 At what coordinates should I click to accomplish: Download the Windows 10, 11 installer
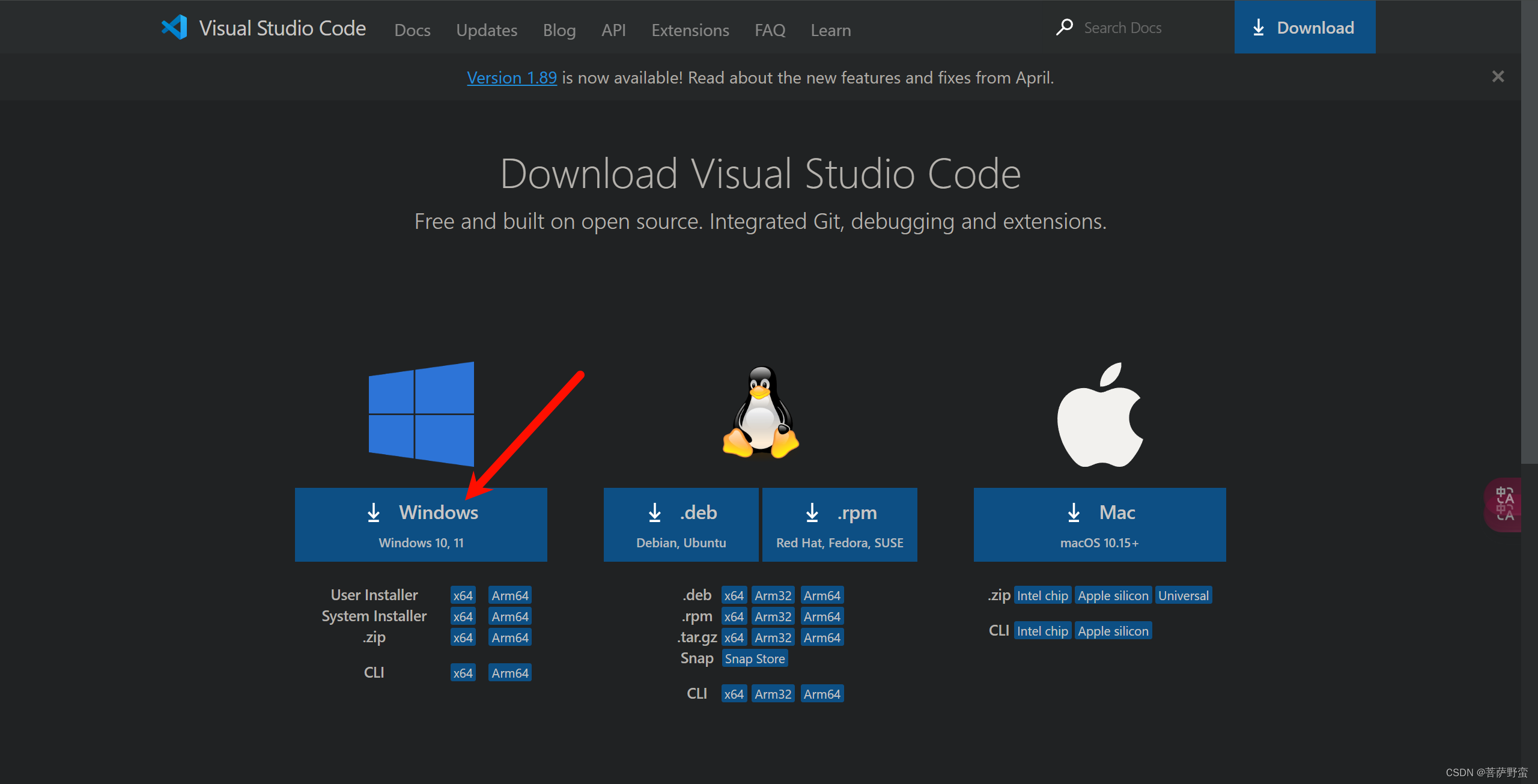coord(421,524)
